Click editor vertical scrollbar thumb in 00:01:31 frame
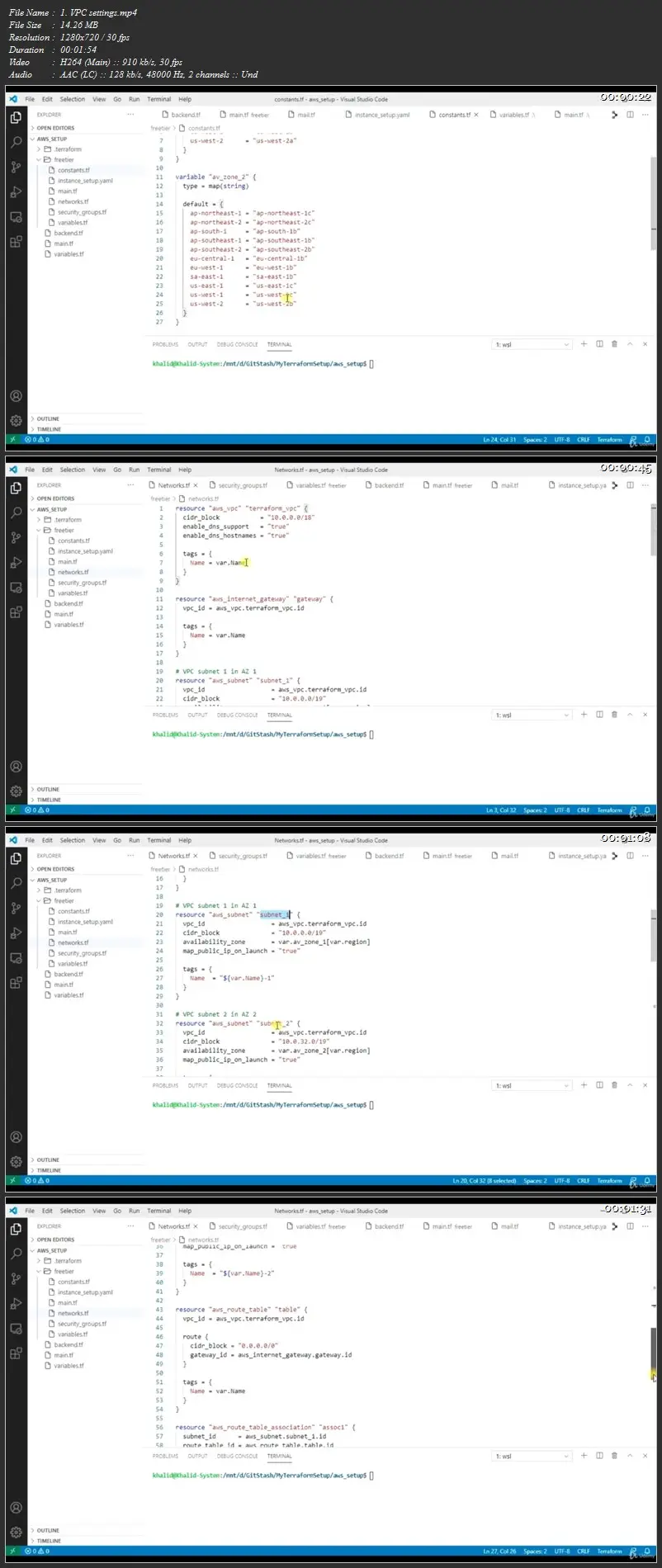The height and width of the screenshot is (1568, 662). (653, 1354)
